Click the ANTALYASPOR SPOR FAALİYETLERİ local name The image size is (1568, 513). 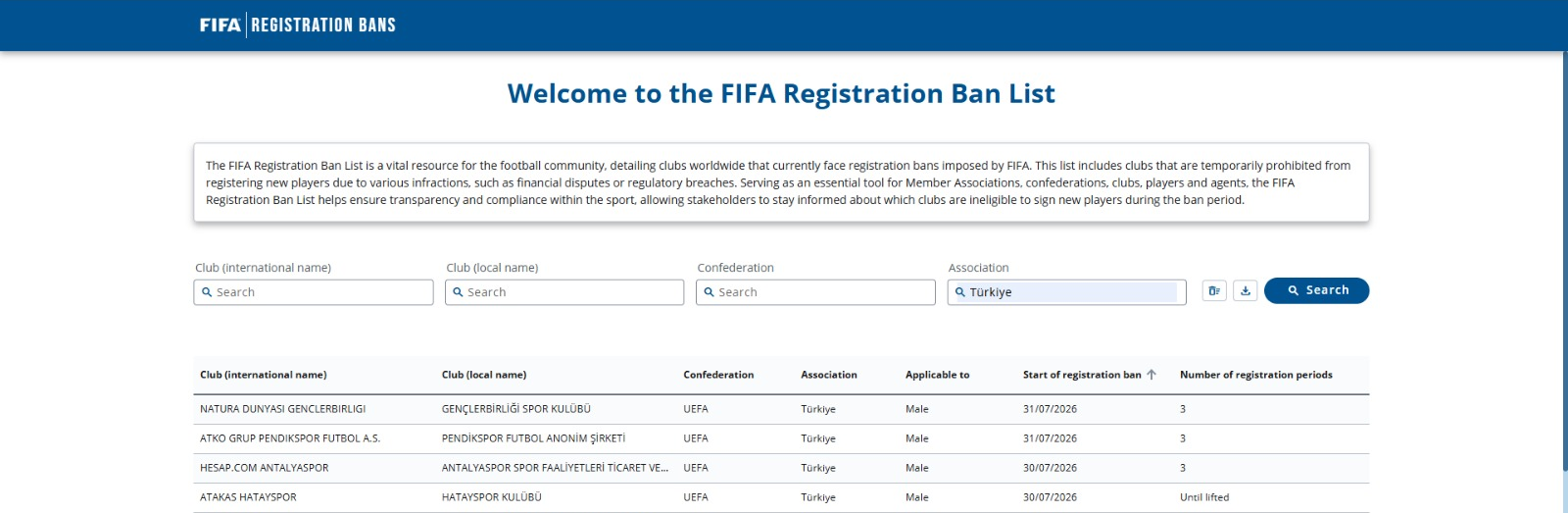555,468
